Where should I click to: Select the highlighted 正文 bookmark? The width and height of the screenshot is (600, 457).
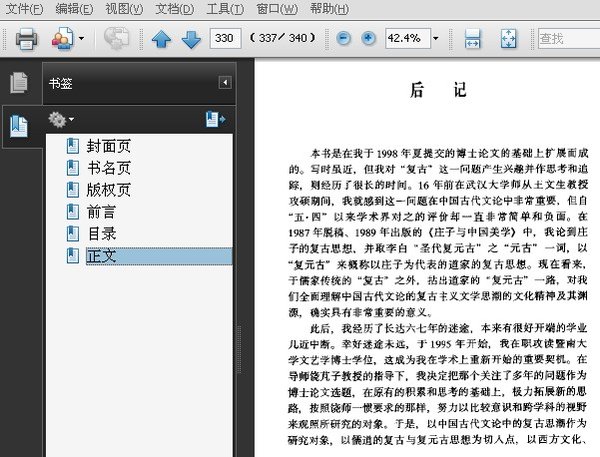click(x=159, y=256)
